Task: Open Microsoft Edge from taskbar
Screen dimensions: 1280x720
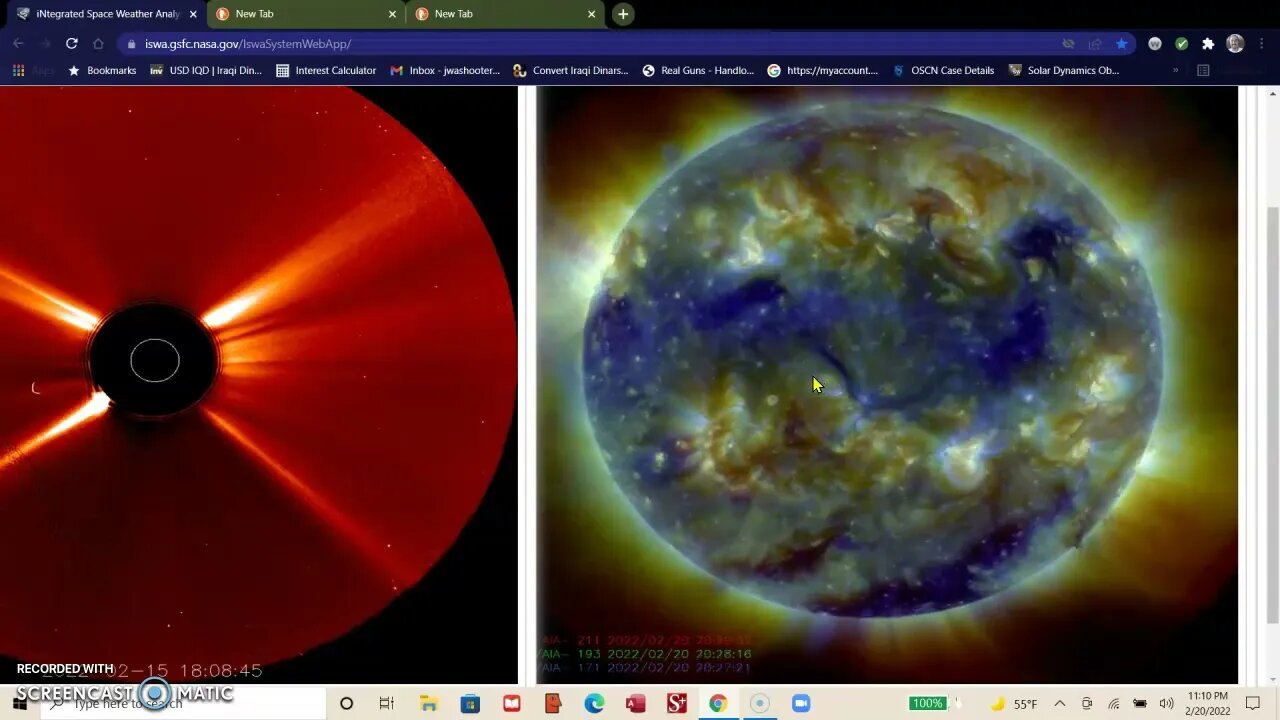Action: coord(594,703)
